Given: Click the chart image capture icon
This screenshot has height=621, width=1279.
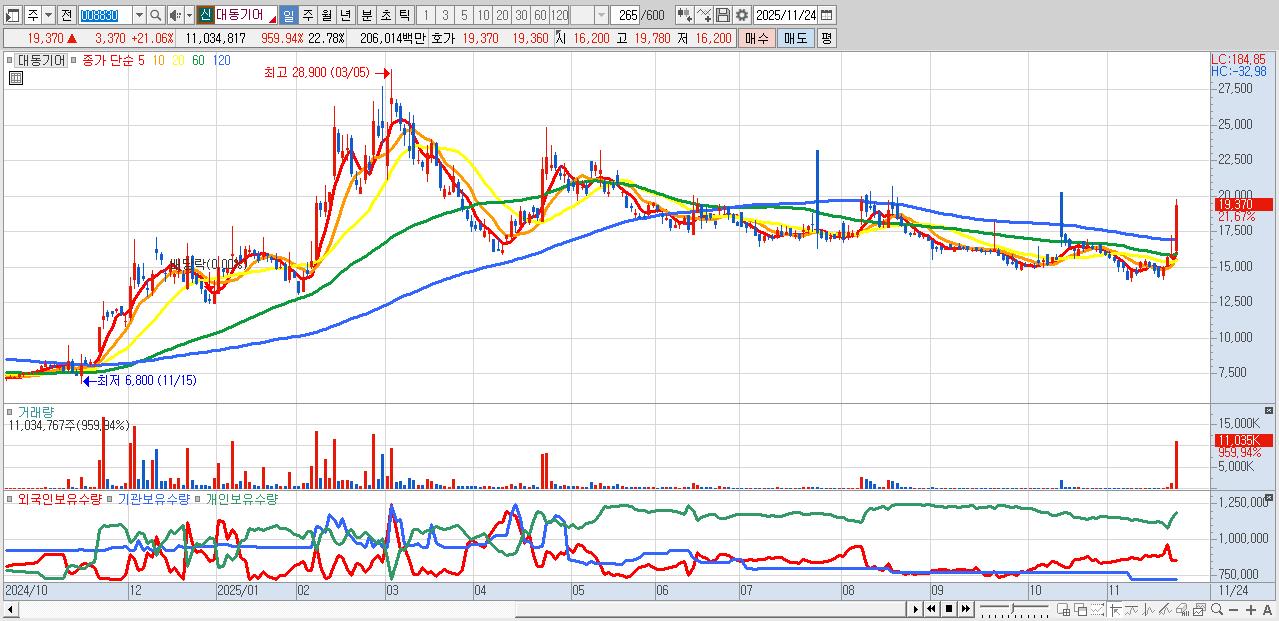Looking at the screenshot, I should 1199,610.
